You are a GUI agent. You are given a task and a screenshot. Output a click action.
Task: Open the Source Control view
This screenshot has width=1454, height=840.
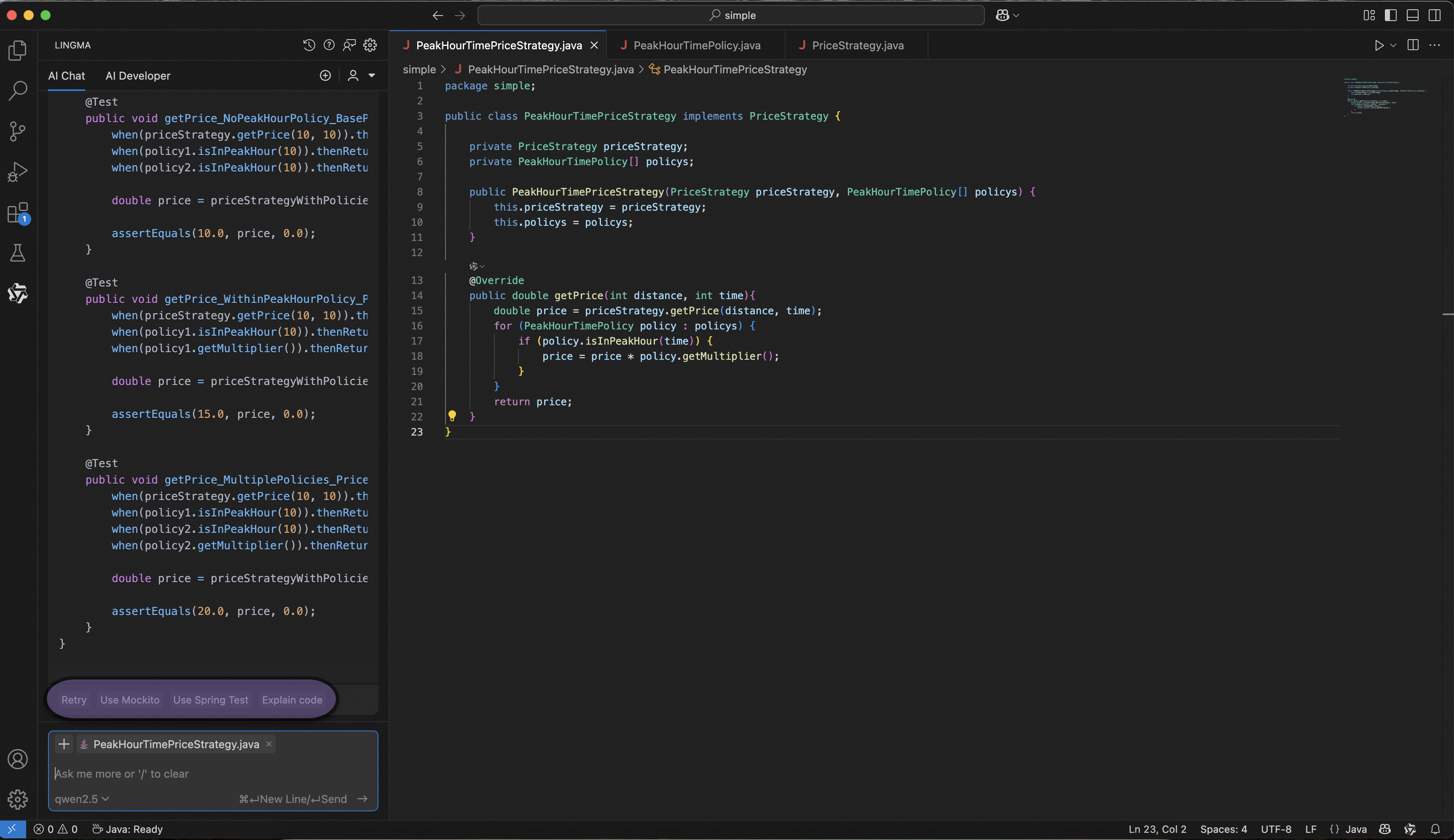click(x=18, y=131)
